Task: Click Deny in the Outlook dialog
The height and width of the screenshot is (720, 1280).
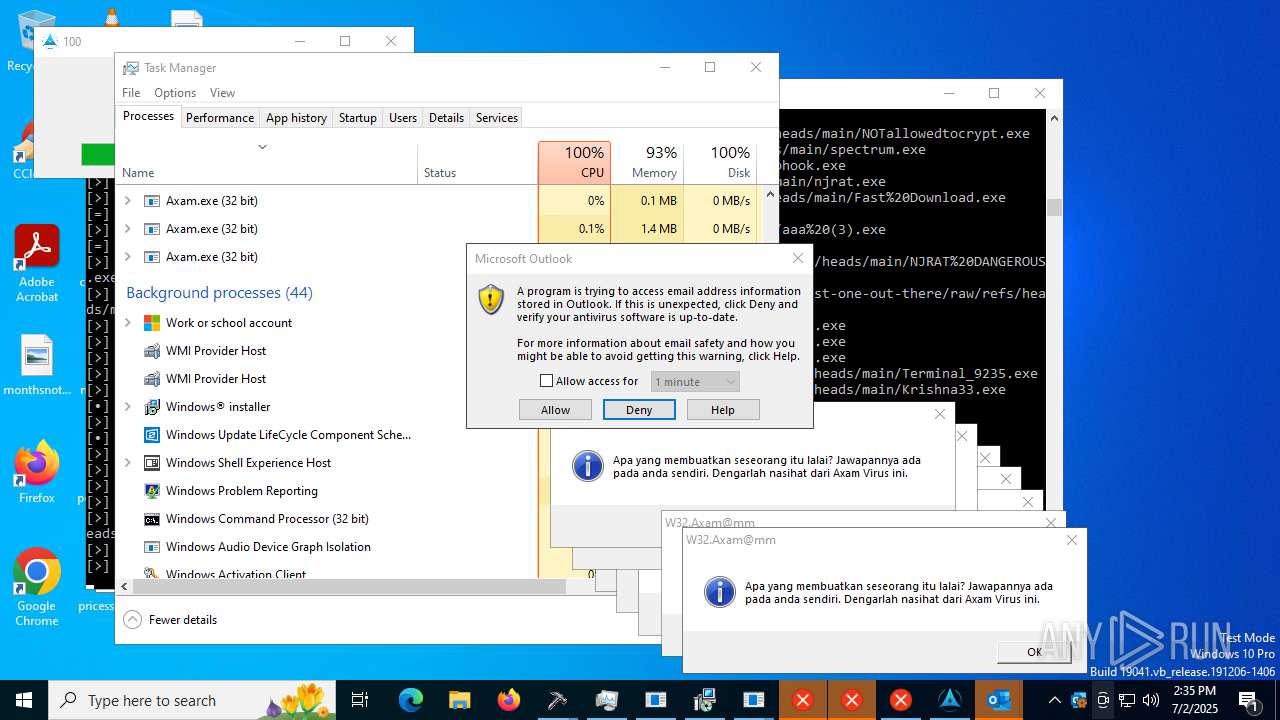Action: click(x=639, y=410)
